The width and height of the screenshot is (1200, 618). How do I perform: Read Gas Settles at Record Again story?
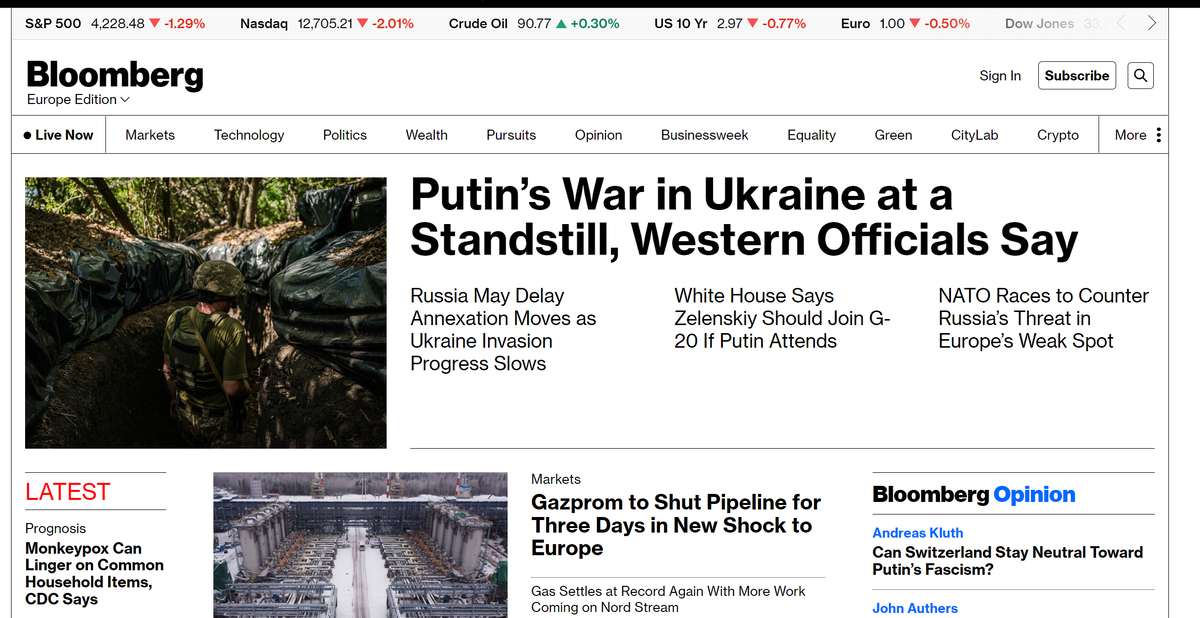pos(668,599)
